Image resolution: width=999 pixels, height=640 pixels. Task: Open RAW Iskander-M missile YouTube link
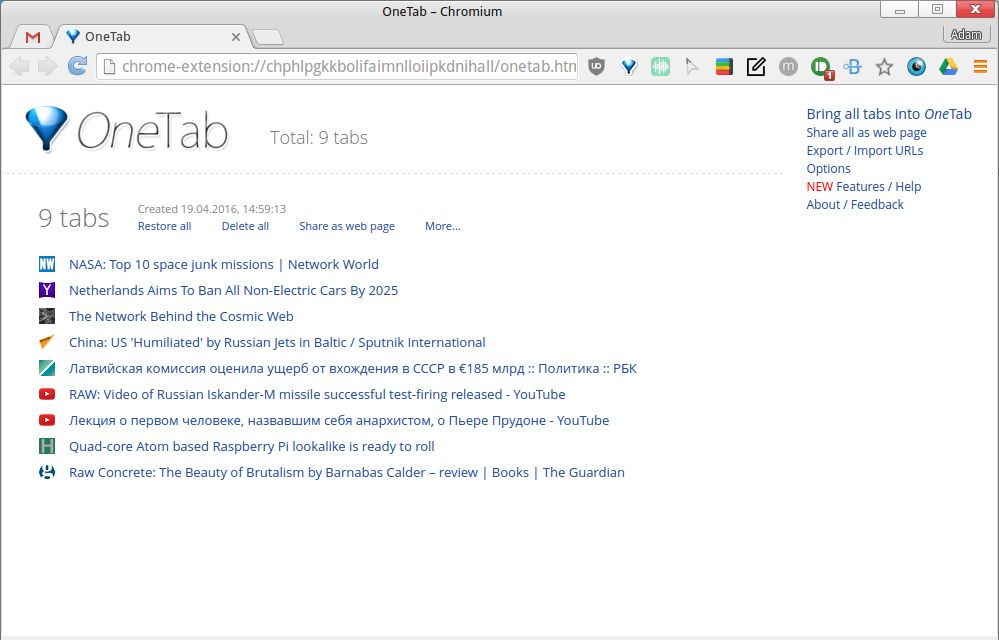pos(317,394)
